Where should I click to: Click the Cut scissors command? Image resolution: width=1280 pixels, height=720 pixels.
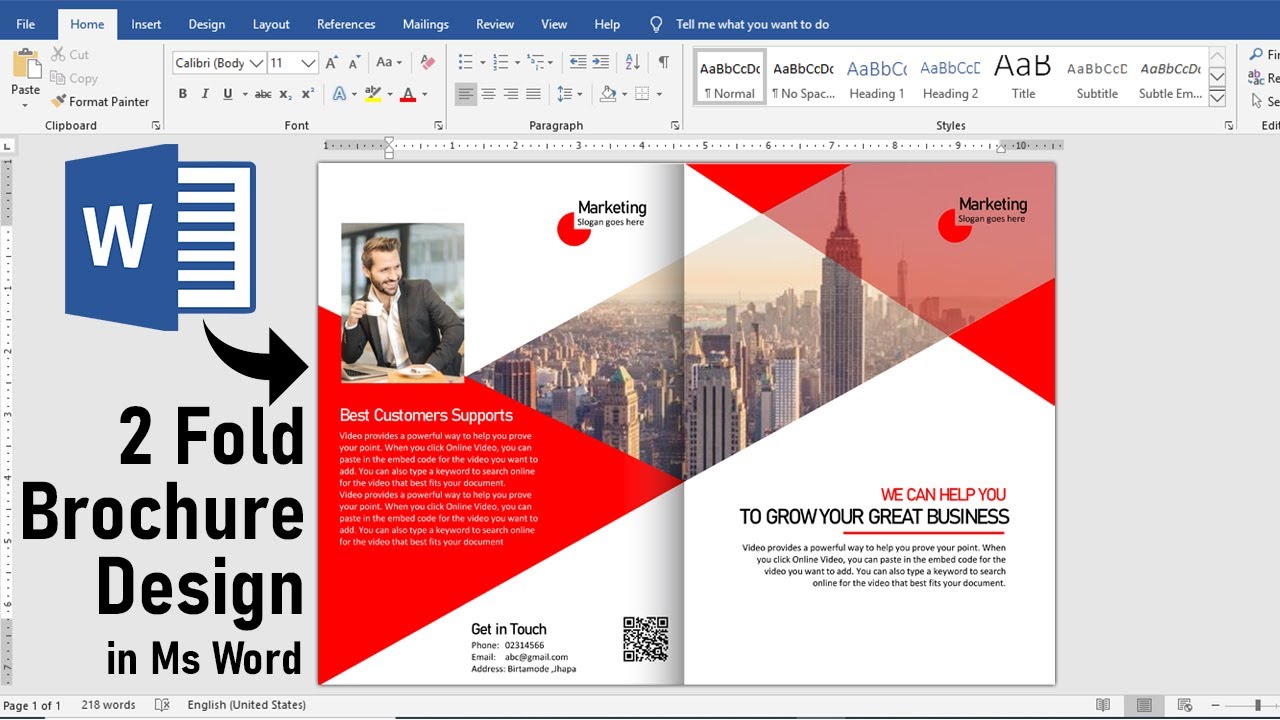tap(70, 55)
